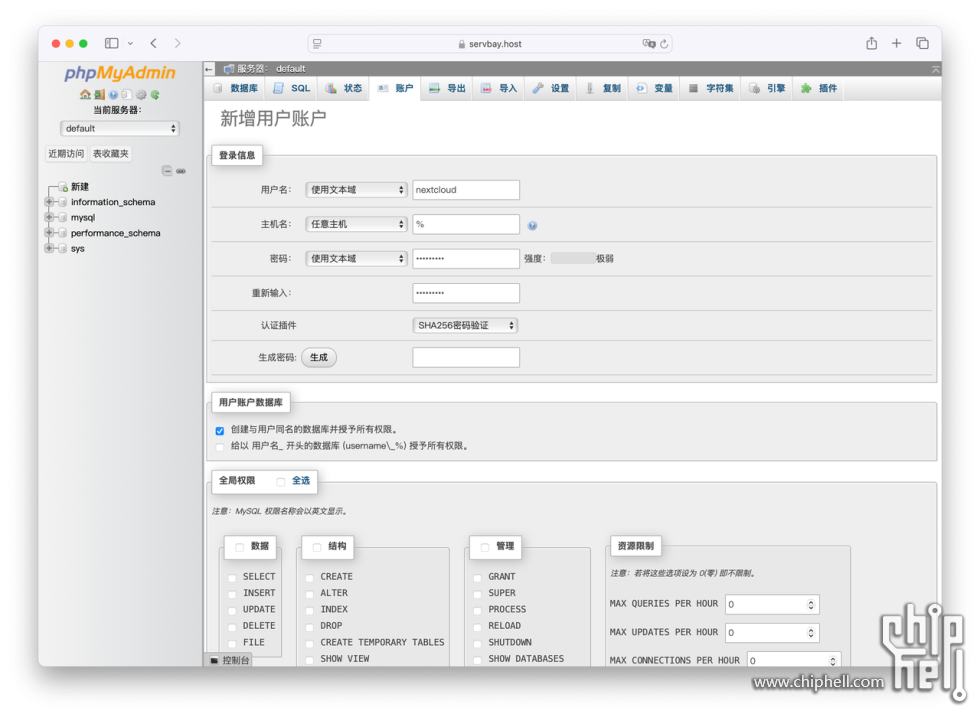Click the 全选 select all link
This screenshot has width=980, height=717.
[301, 481]
